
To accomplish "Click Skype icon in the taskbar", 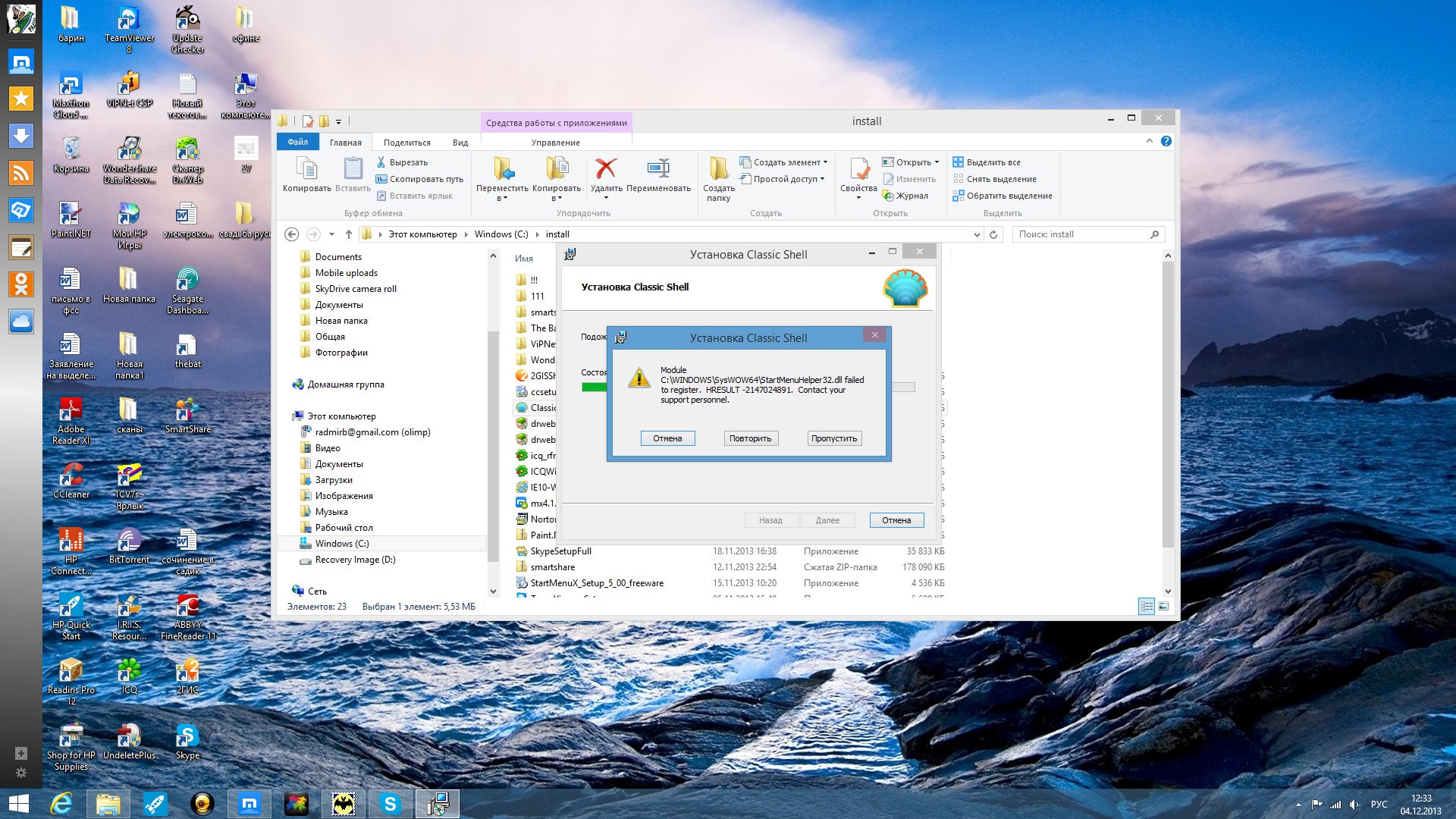I will point(391,804).
